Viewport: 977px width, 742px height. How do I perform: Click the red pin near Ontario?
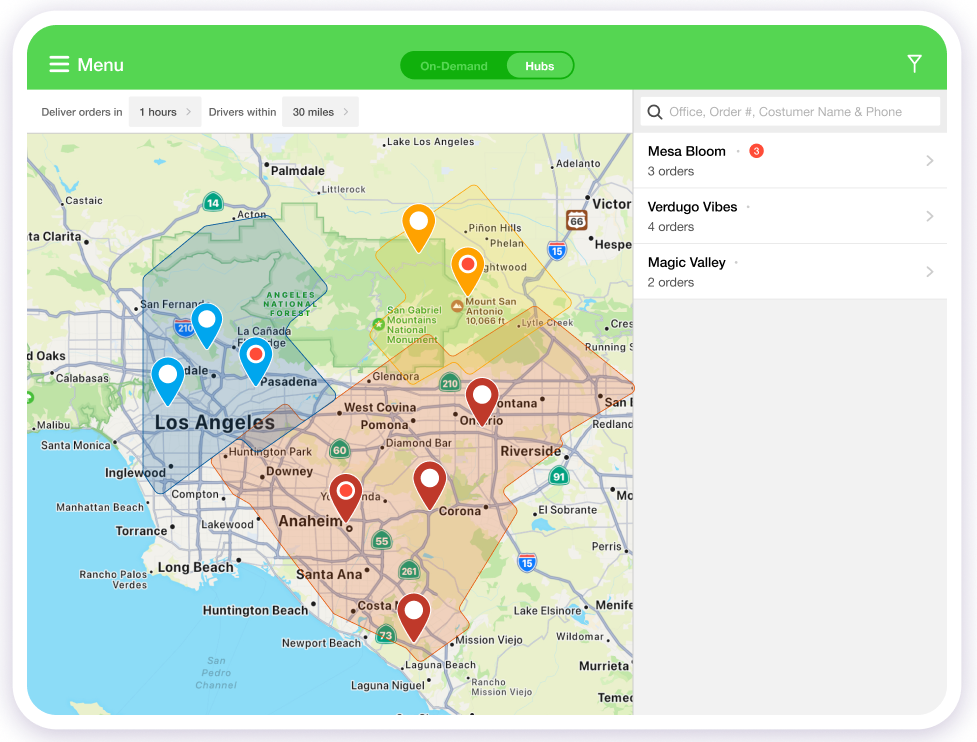coord(482,397)
